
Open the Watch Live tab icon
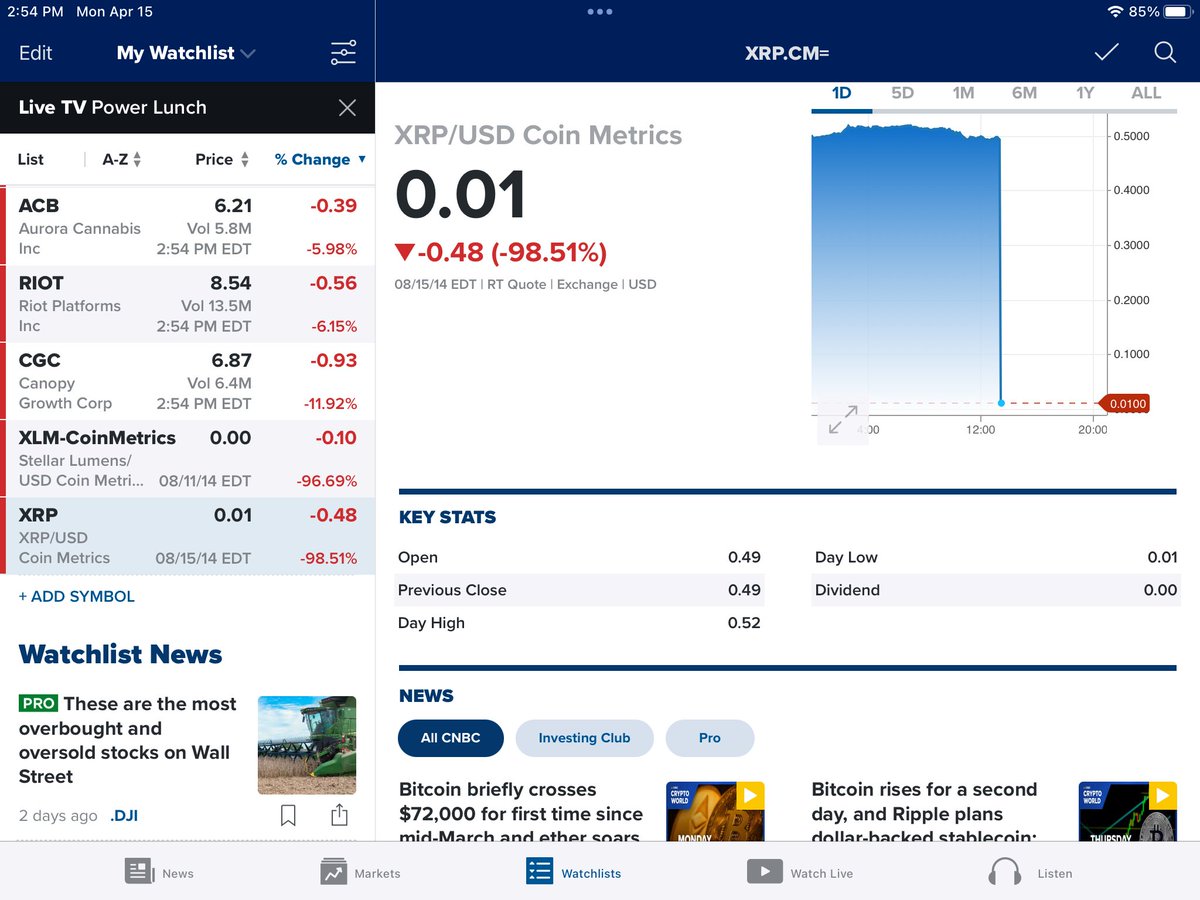(x=764, y=871)
